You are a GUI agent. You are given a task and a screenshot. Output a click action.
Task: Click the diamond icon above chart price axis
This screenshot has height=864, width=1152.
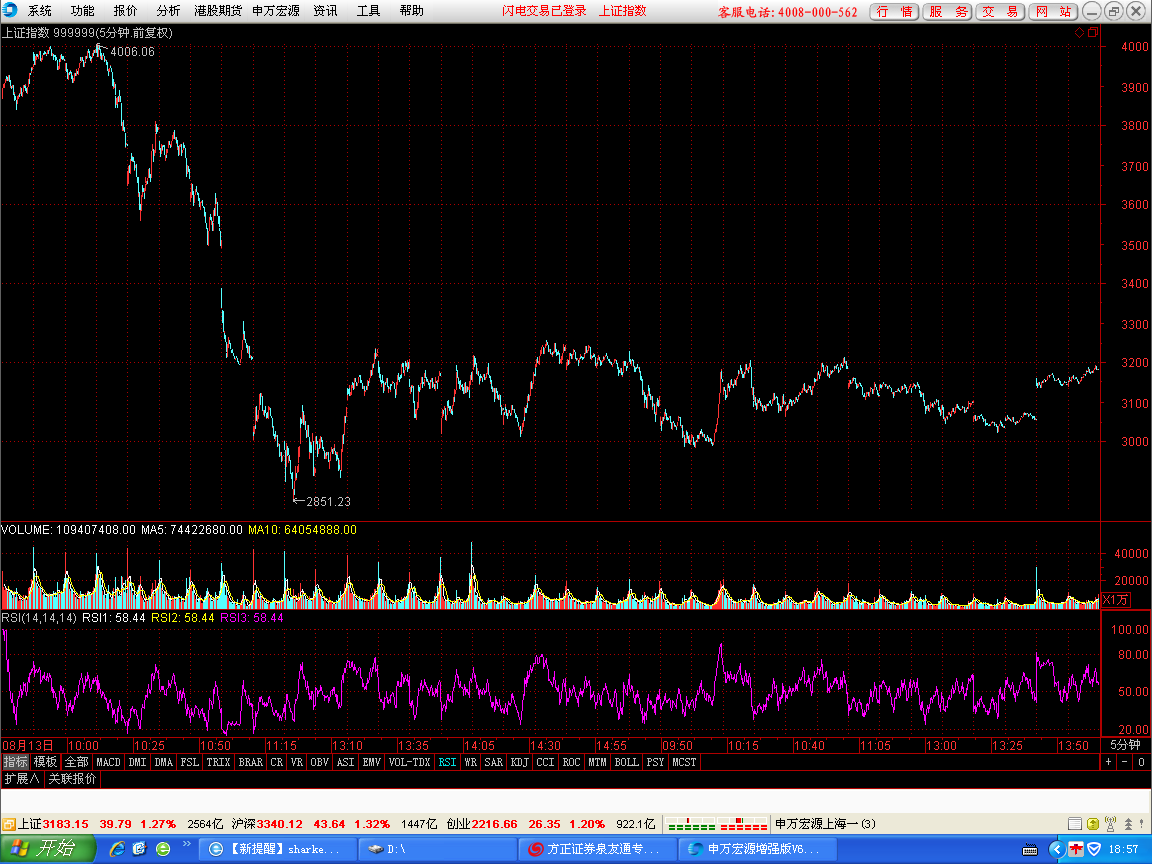click(x=1079, y=32)
